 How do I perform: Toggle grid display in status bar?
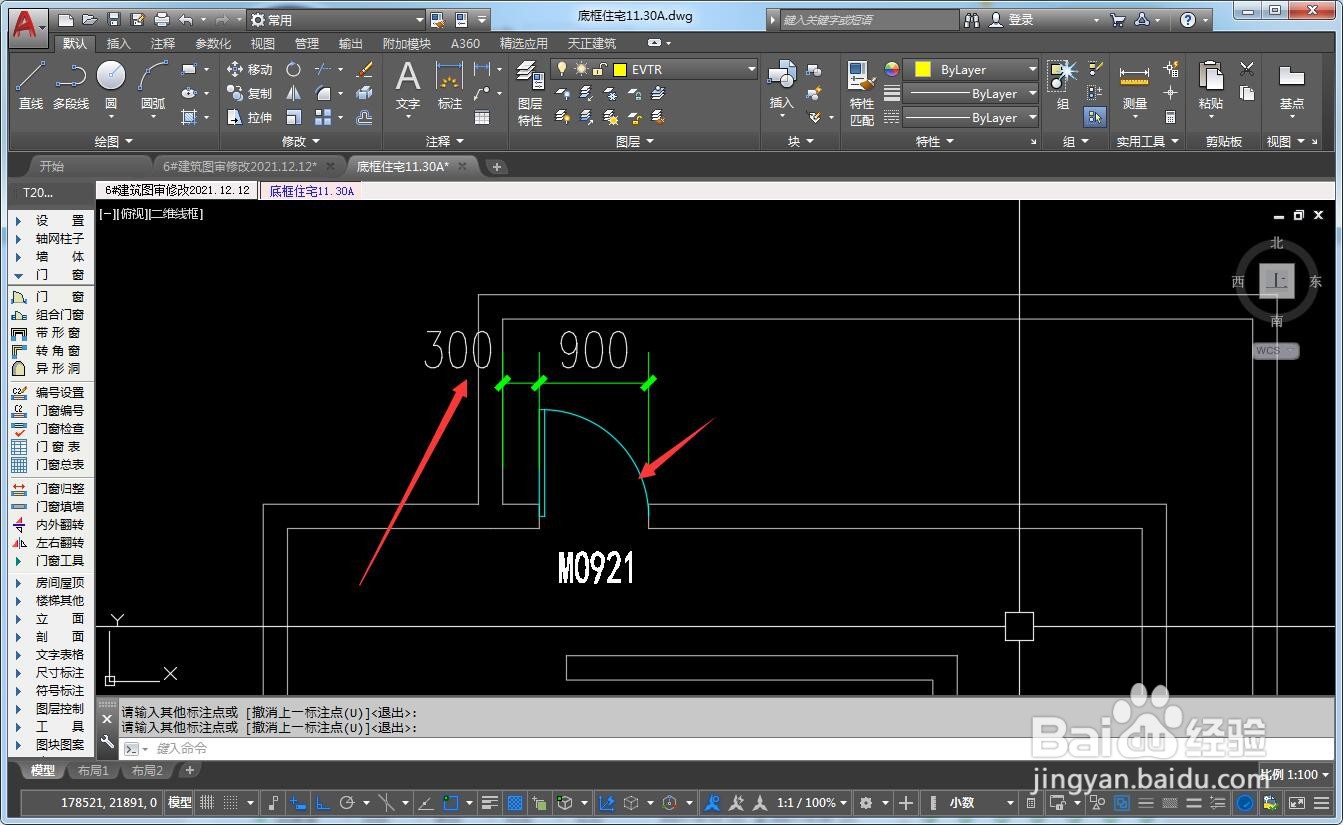[x=207, y=802]
